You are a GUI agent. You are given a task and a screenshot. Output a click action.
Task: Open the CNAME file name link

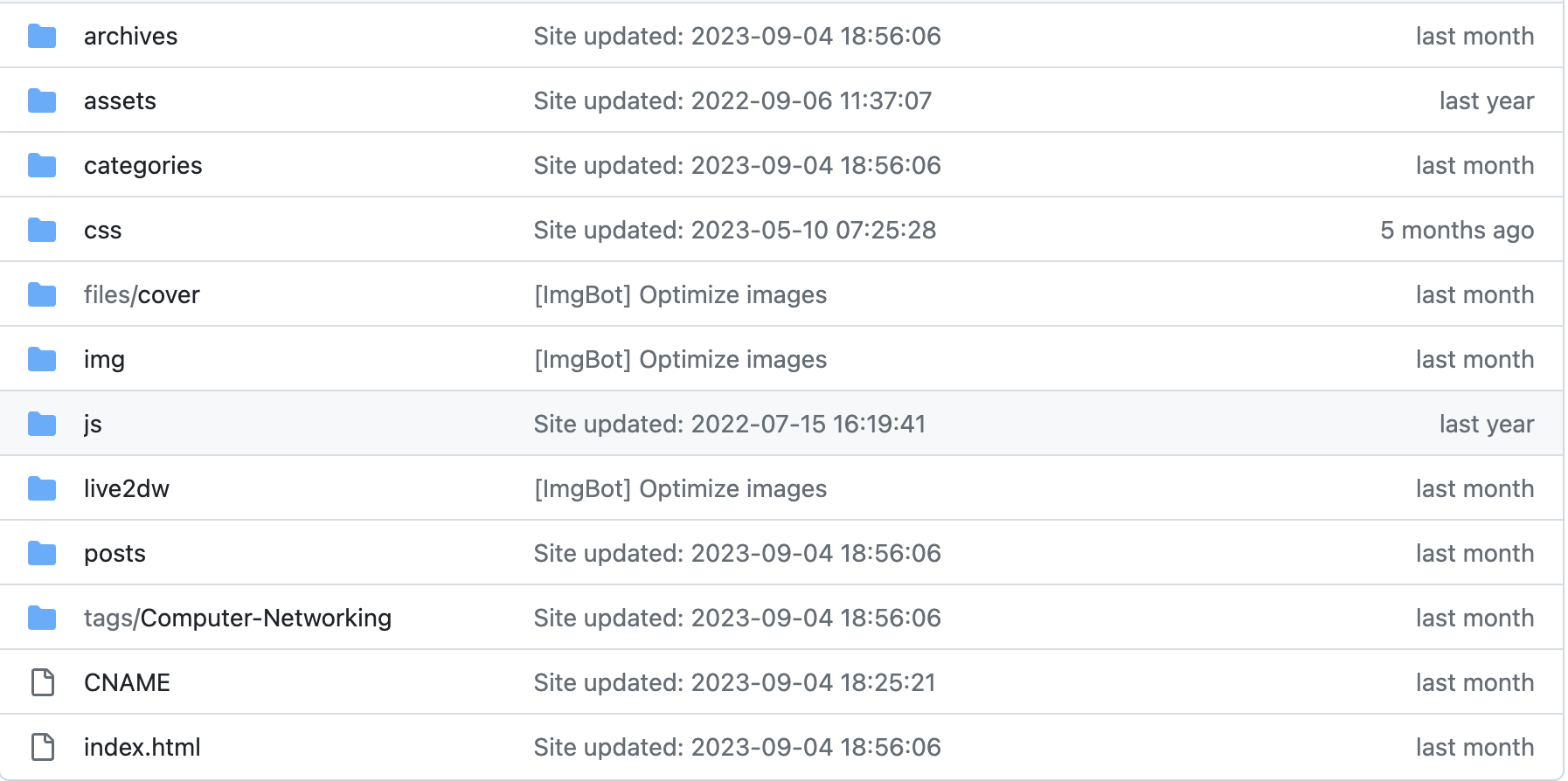(127, 682)
